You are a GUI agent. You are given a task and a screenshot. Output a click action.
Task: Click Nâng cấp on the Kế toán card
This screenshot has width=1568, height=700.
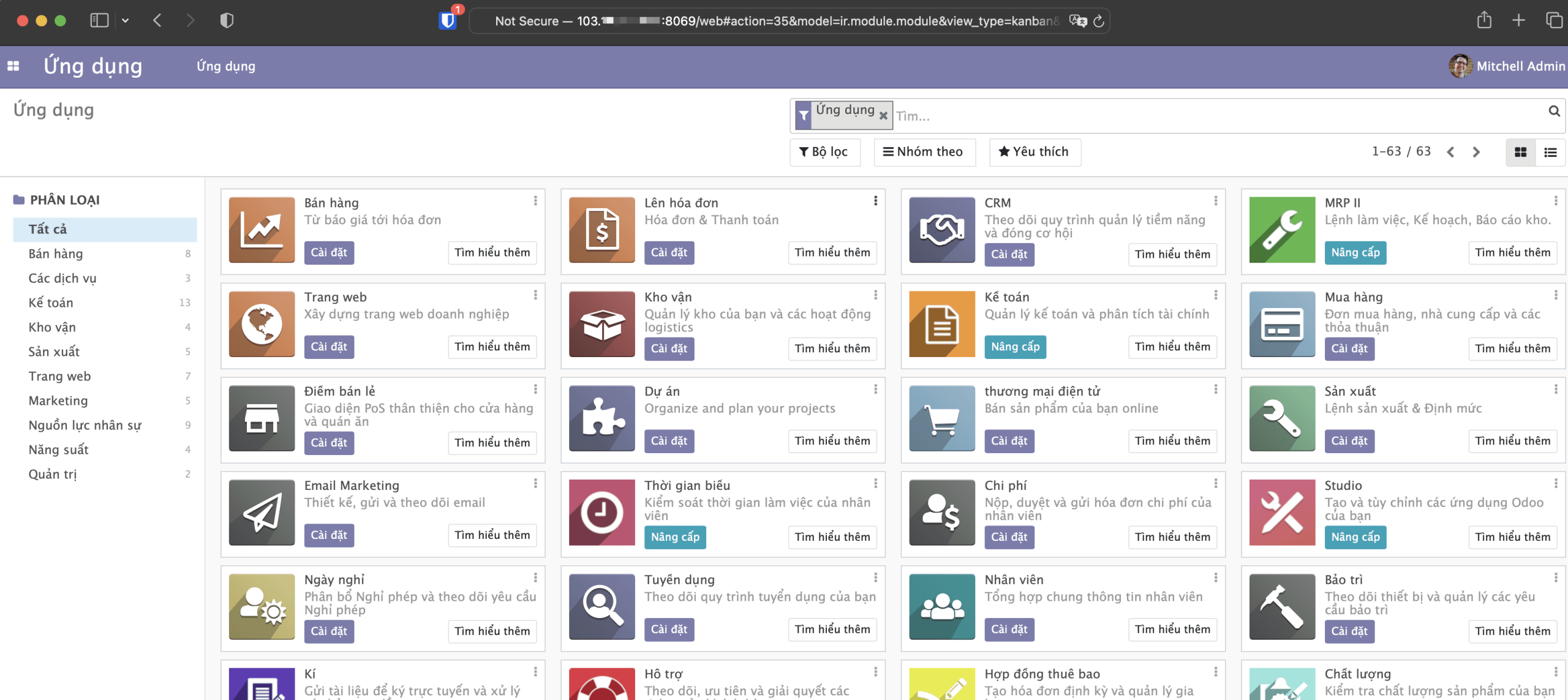[x=1015, y=347]
